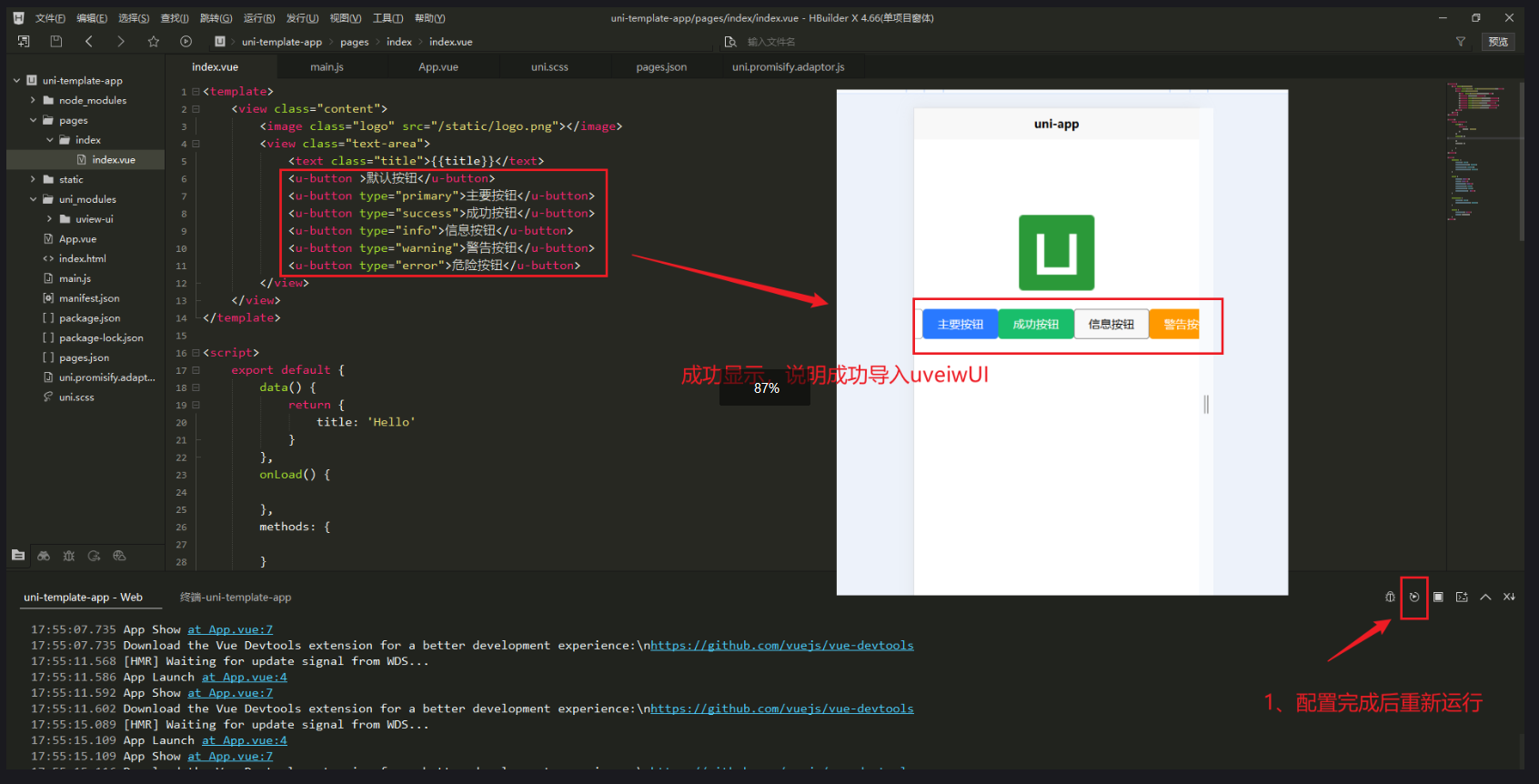
Task: Click the 成功按钮 green button in preview
Action: click(x=1036, y=325)
